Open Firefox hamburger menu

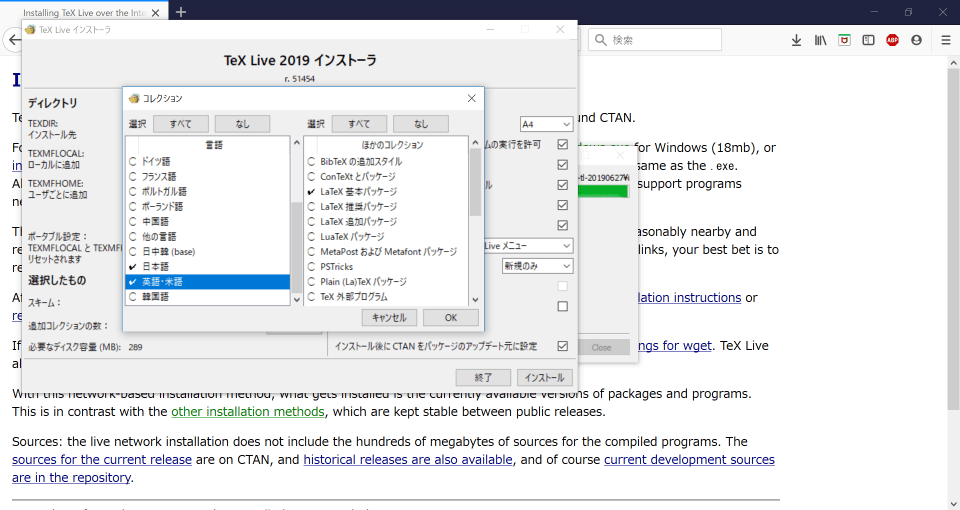coord(945,40)
